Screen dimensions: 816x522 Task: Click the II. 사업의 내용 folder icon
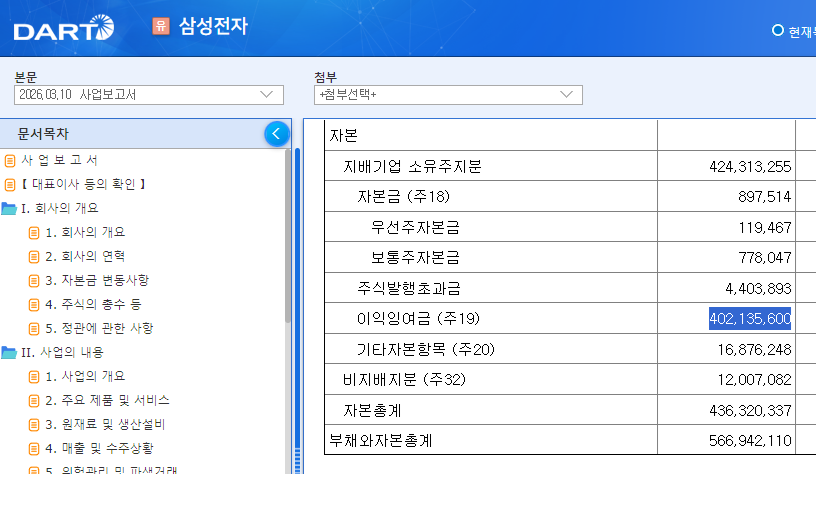(x=9, y=353)
